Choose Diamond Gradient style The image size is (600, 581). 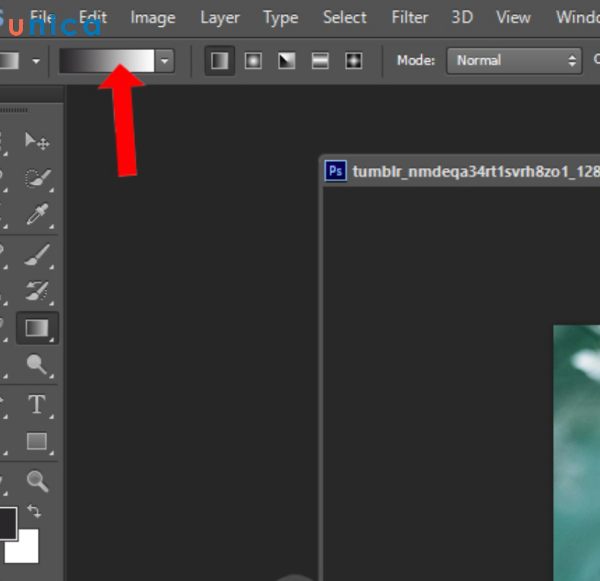354,60
